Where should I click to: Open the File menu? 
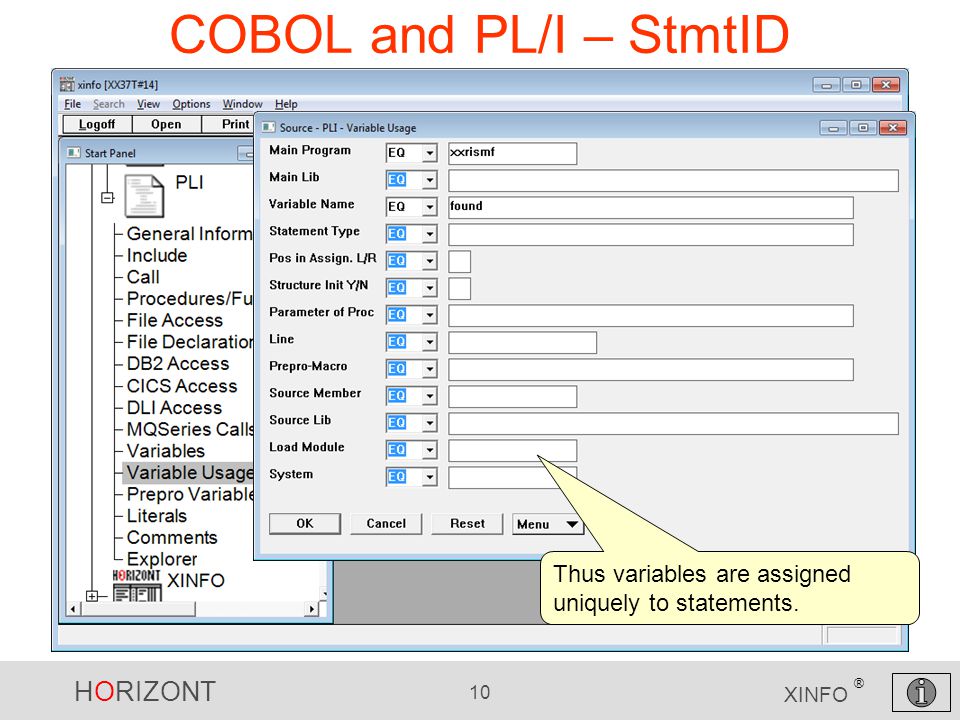(x=72, y=104)
